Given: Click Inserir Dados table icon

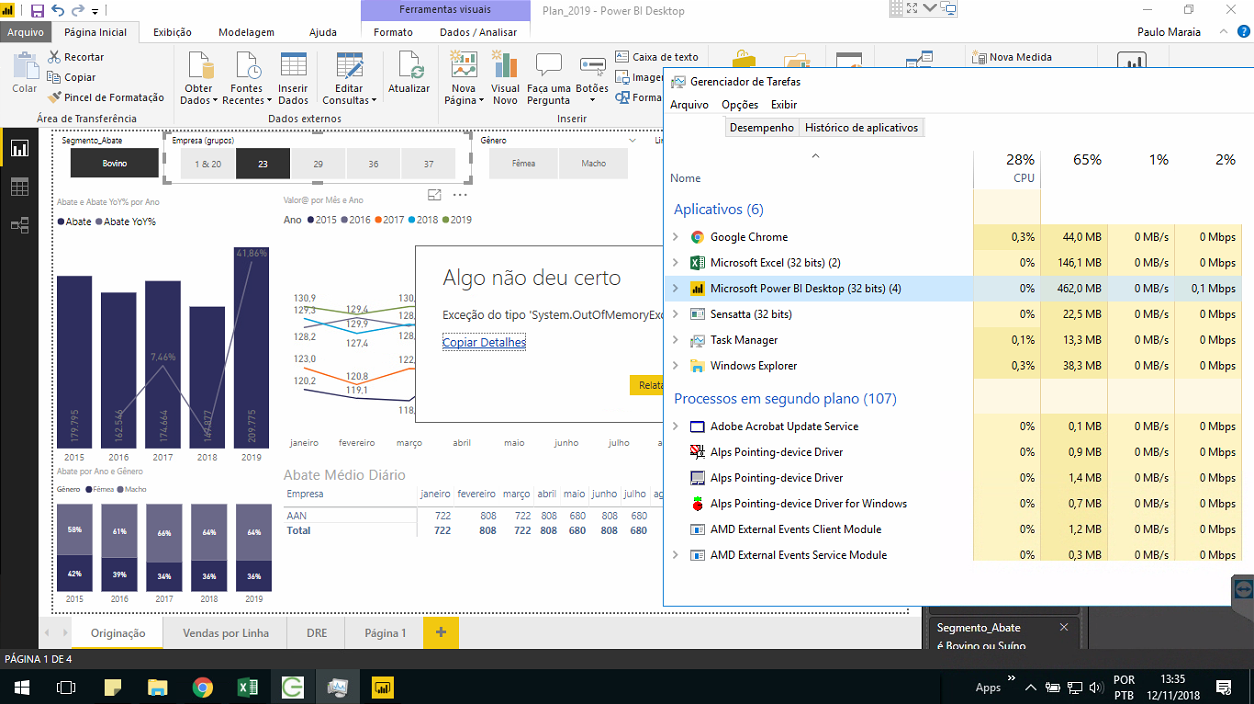Looking at the screenshot, I should coord(293,78).
